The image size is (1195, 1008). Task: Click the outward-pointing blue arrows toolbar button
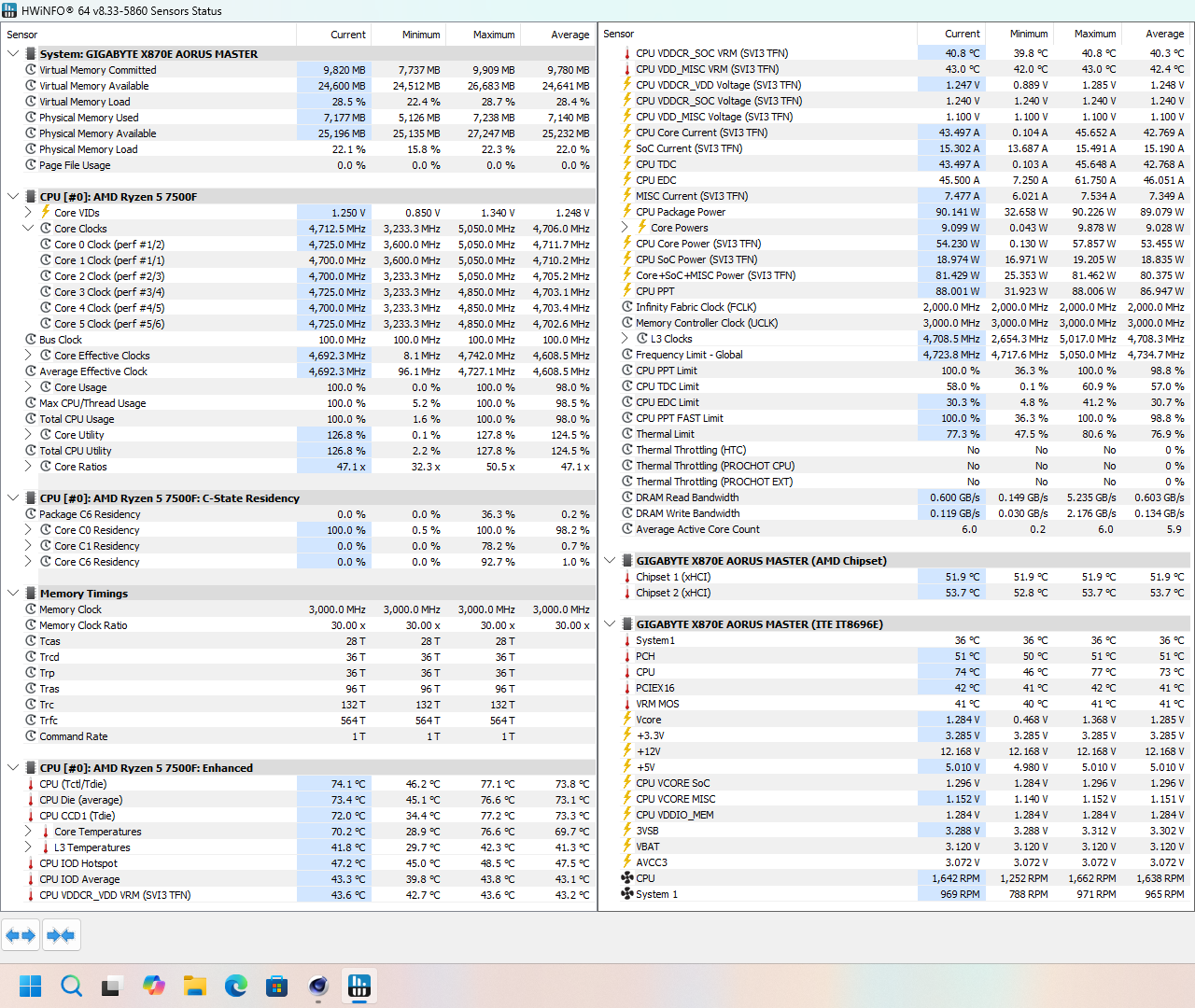[x=21, y=934]
